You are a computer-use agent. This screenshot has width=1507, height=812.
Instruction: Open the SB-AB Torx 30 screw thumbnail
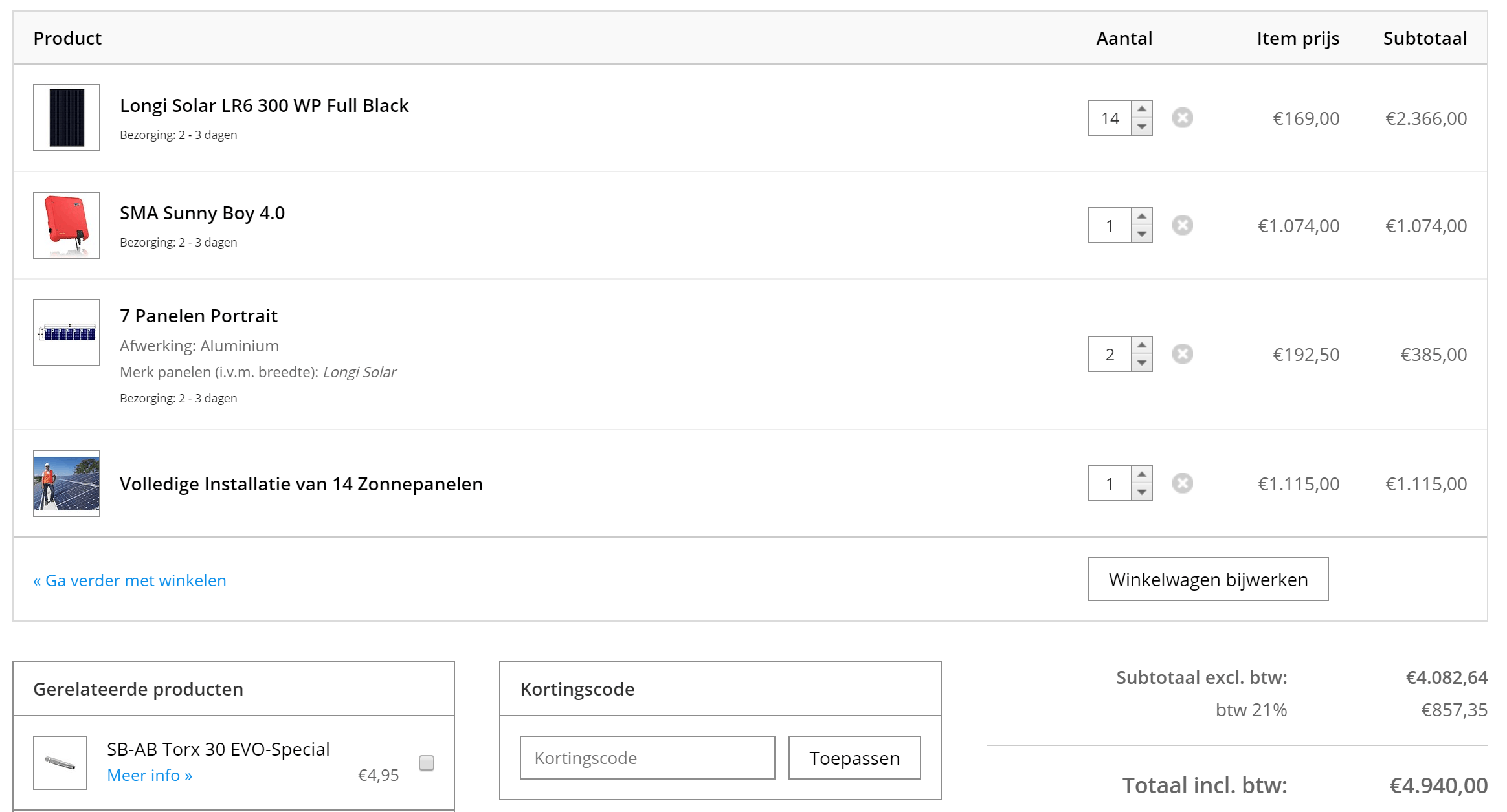pyautogui.click(x=60, y=762)
